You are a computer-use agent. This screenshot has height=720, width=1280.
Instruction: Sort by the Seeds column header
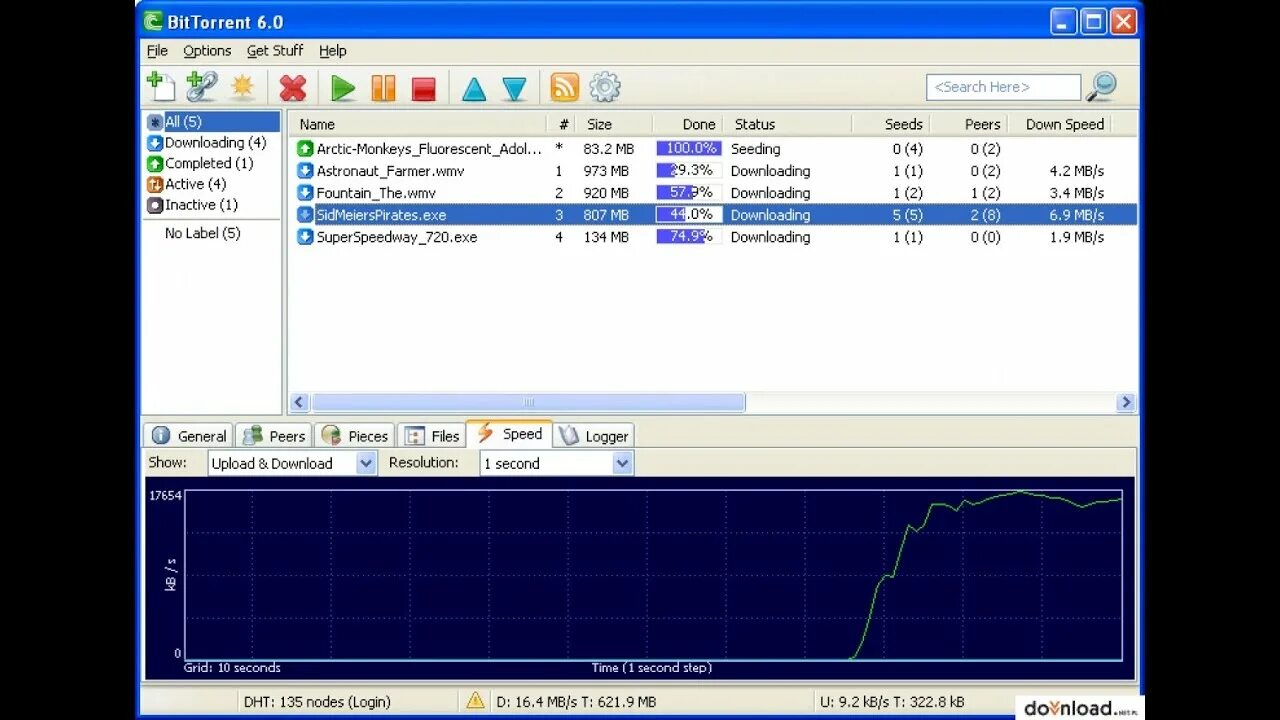click(891, 124)
